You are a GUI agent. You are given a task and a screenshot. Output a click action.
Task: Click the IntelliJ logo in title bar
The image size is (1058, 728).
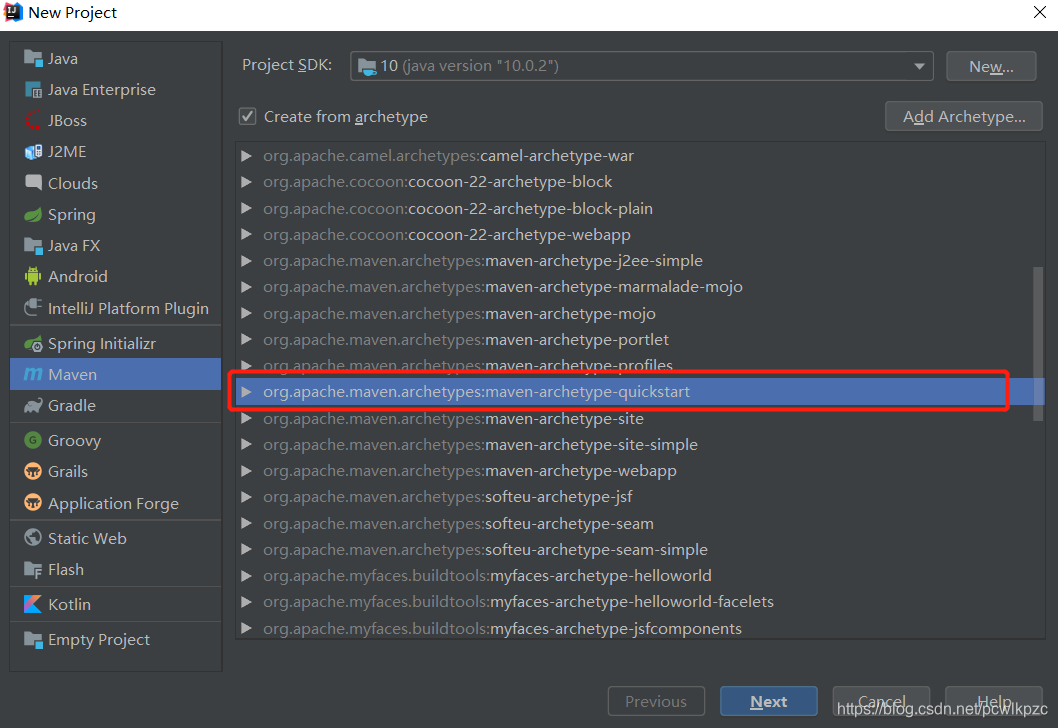click(x=13, y=12)
